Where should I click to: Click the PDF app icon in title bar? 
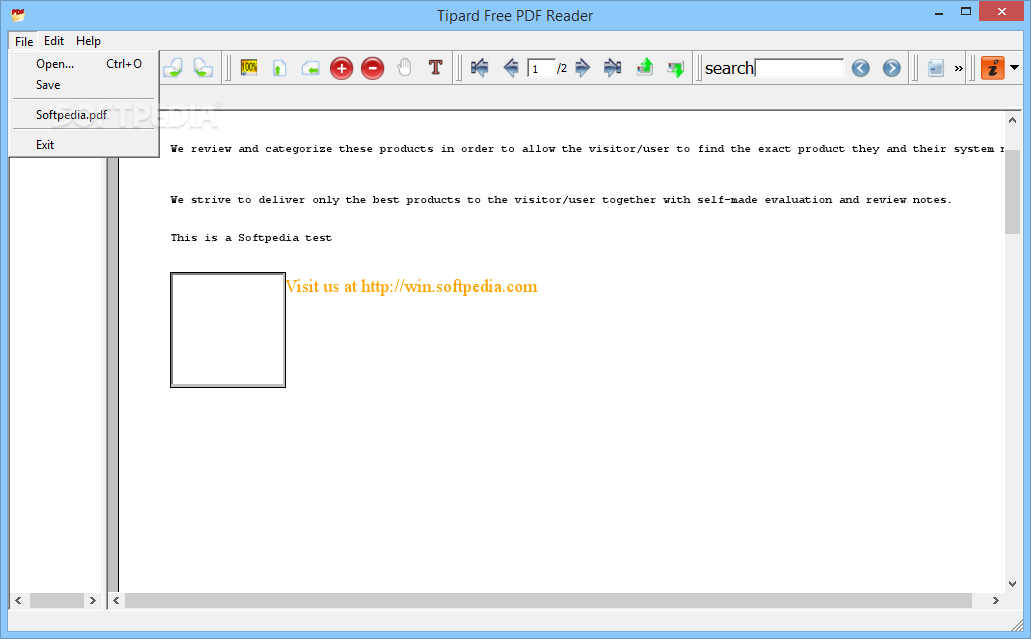pos(18,14)
